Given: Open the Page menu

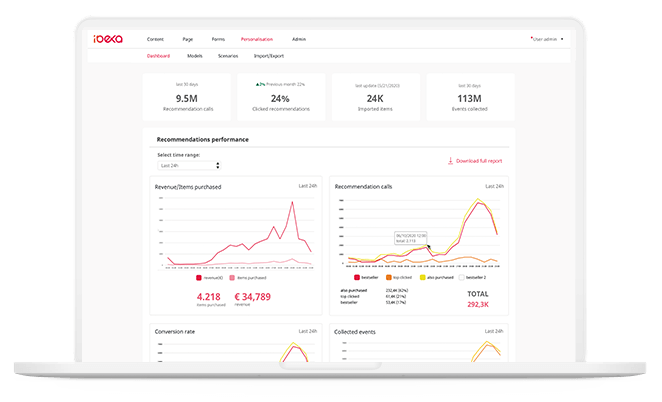Looking at the screenshot, I should coord(187,39).
